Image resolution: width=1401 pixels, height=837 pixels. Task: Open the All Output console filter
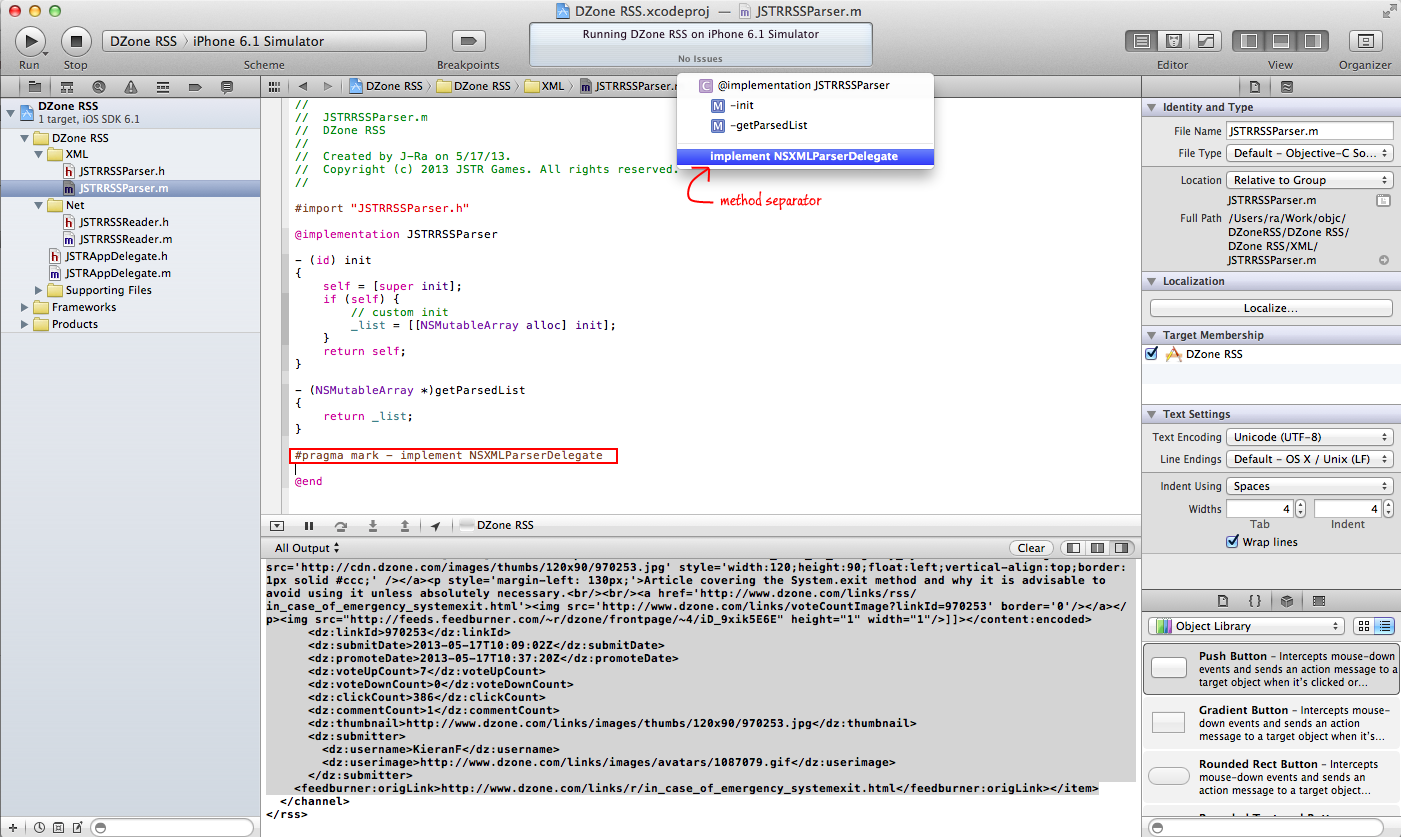point(307,548)
